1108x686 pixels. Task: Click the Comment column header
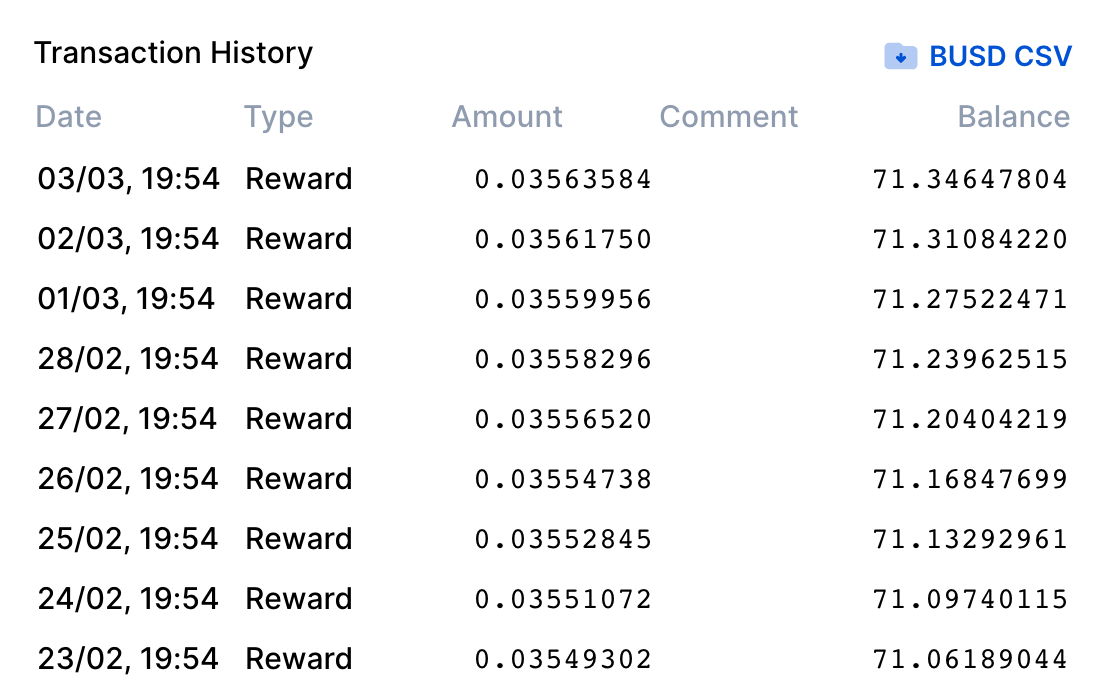point(729,117)
